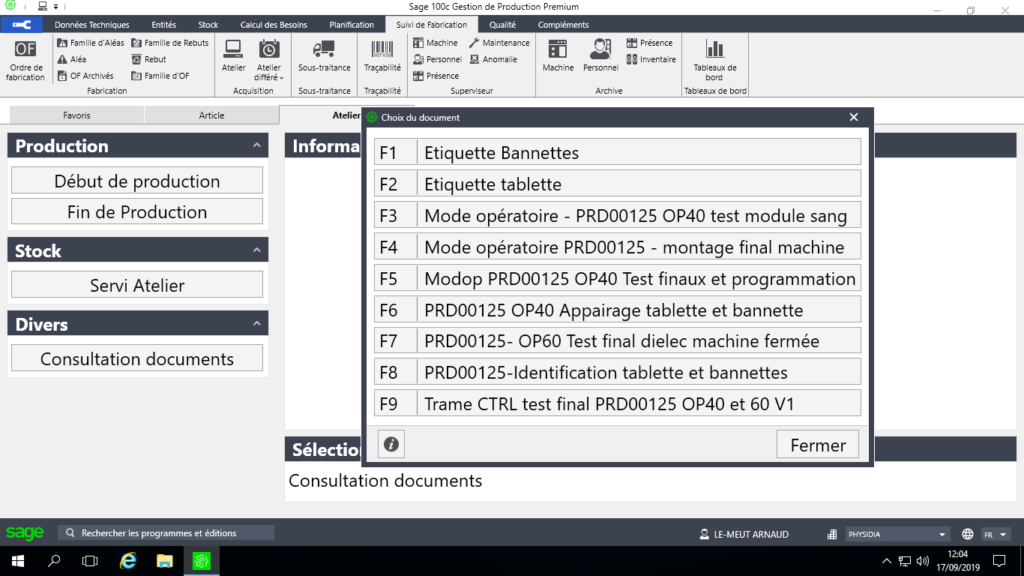Open the Qualité ribbon tab

pos(502,25)
